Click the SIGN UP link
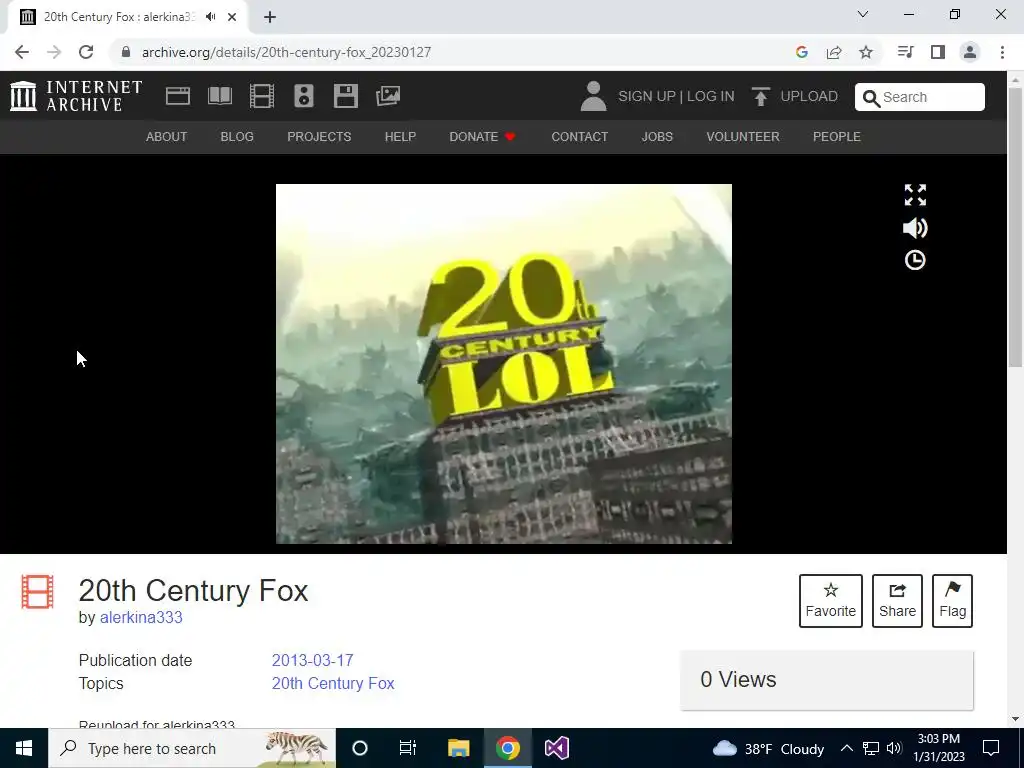This screenshot has width=1024, height=768. pyautogui.click(x=647, y=97)
